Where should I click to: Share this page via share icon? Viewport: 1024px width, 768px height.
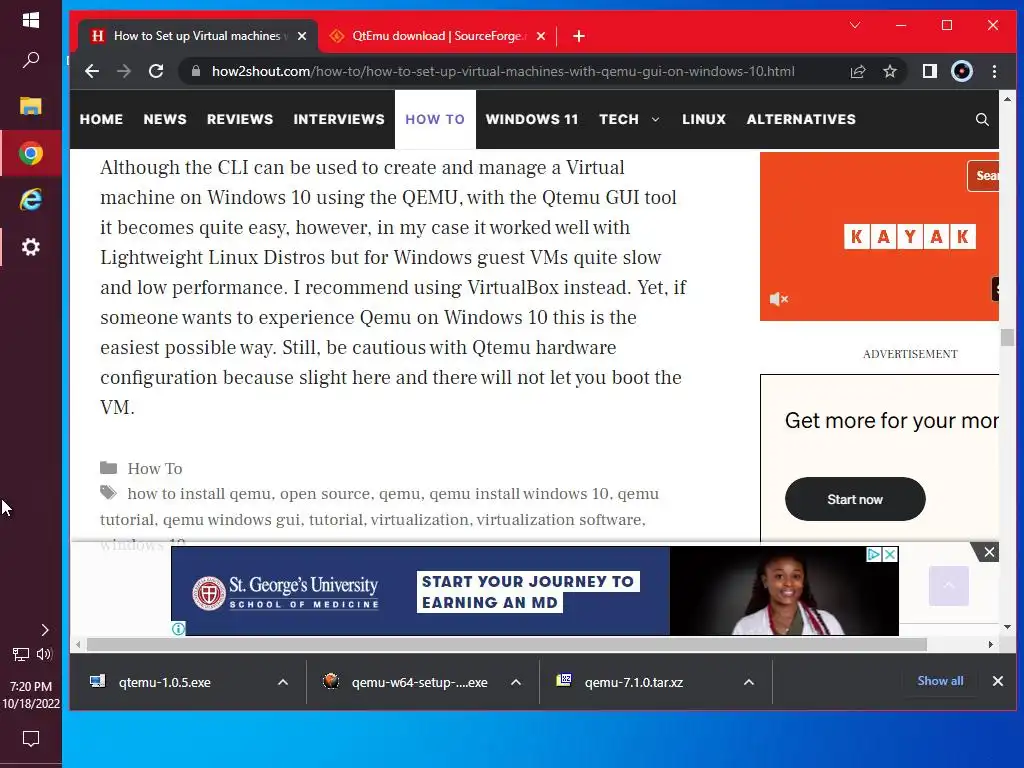coord(857,71)
